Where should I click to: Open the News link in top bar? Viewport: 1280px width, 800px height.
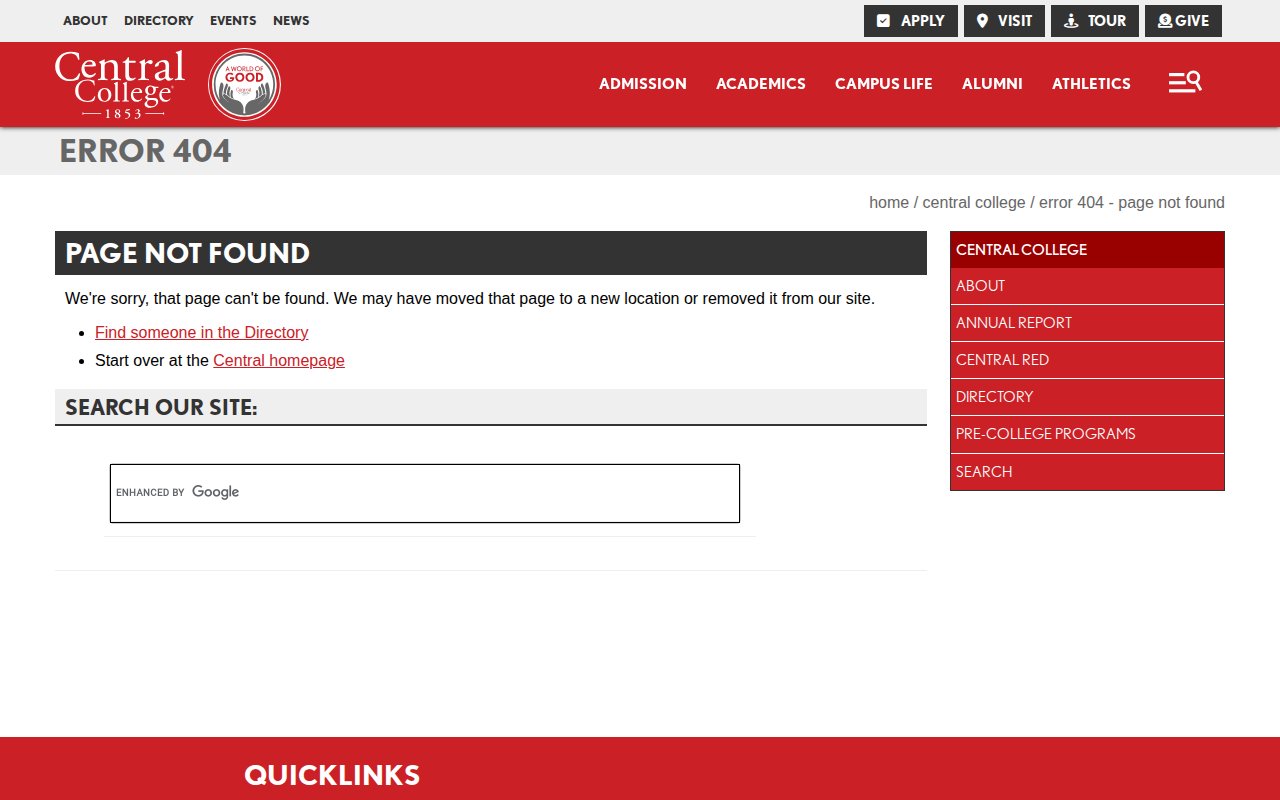tap(291, 21)
